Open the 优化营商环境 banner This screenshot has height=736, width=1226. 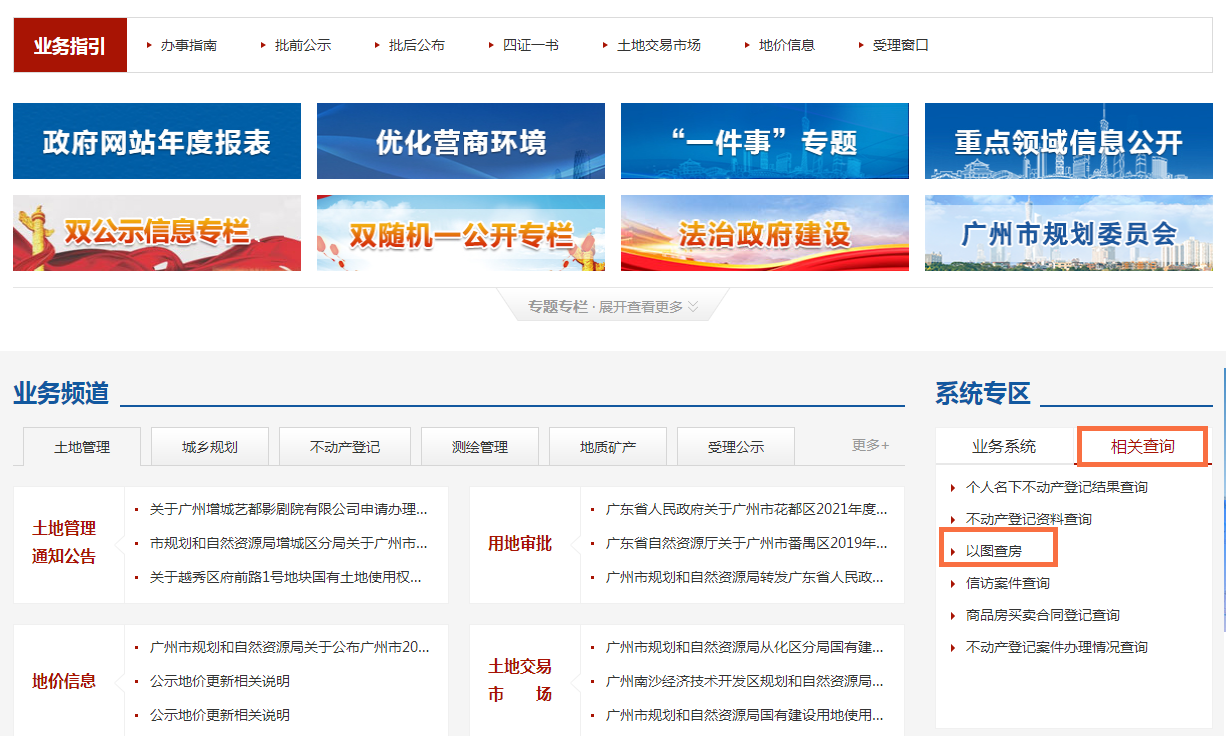coord(461,141)
